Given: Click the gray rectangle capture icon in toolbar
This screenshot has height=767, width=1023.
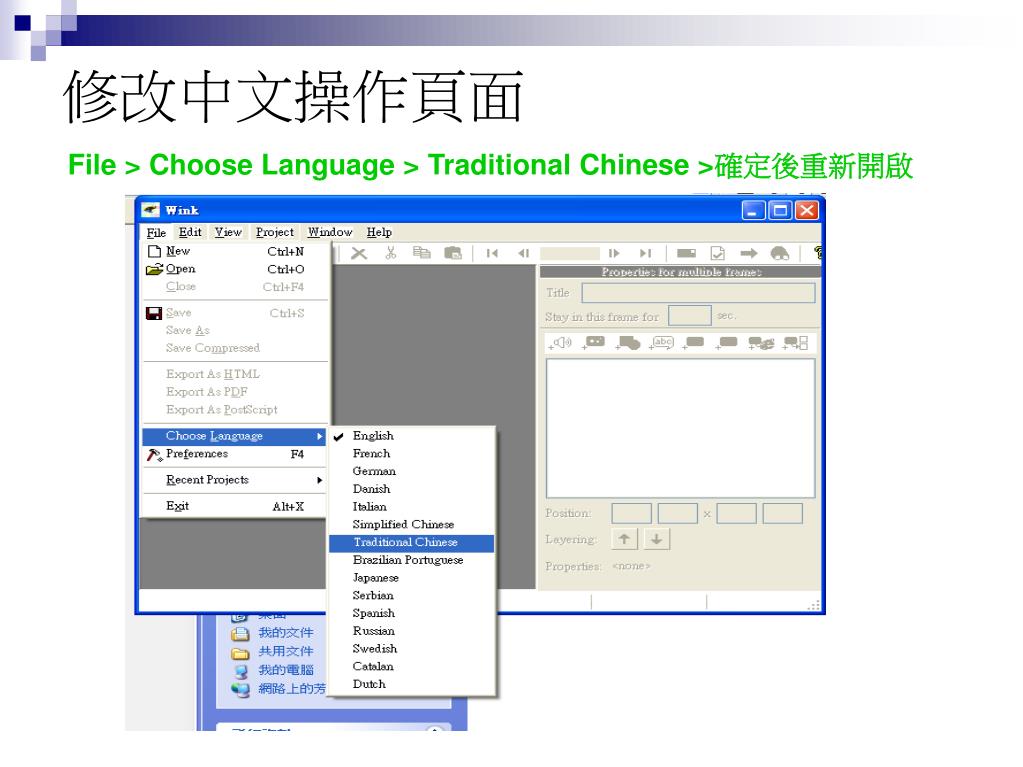Looking at the screenshot, I should pos(686,253).
